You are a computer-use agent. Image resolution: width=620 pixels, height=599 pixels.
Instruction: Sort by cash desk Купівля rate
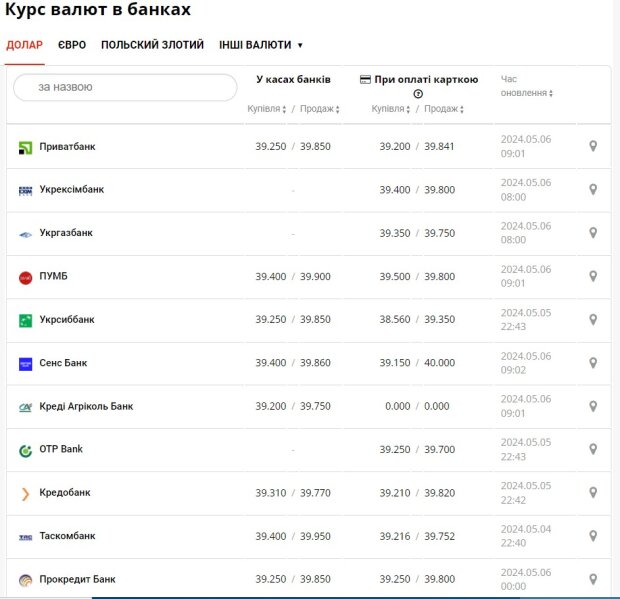(267, 109)
